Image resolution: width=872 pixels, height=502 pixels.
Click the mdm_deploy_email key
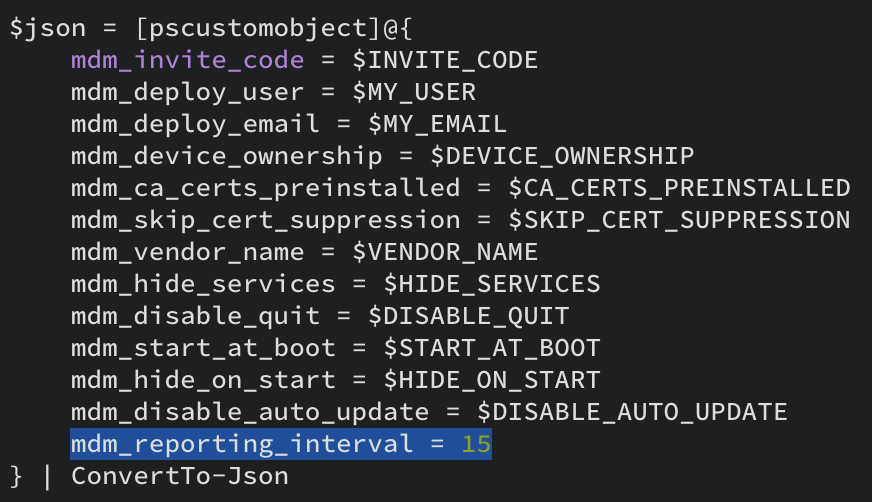[x=195, y=124]
